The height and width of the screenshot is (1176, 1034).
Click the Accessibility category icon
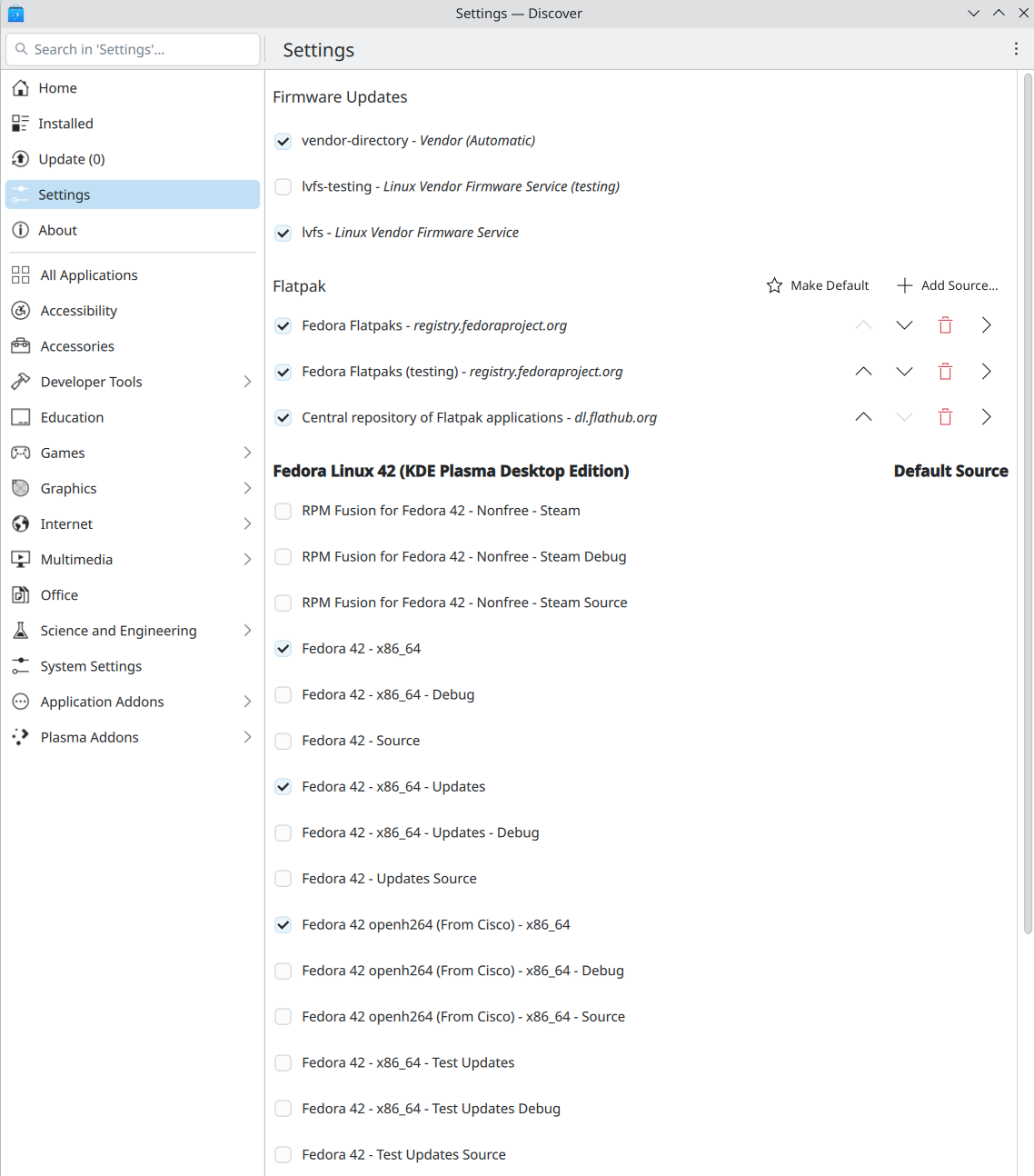(x=21, y=310)
